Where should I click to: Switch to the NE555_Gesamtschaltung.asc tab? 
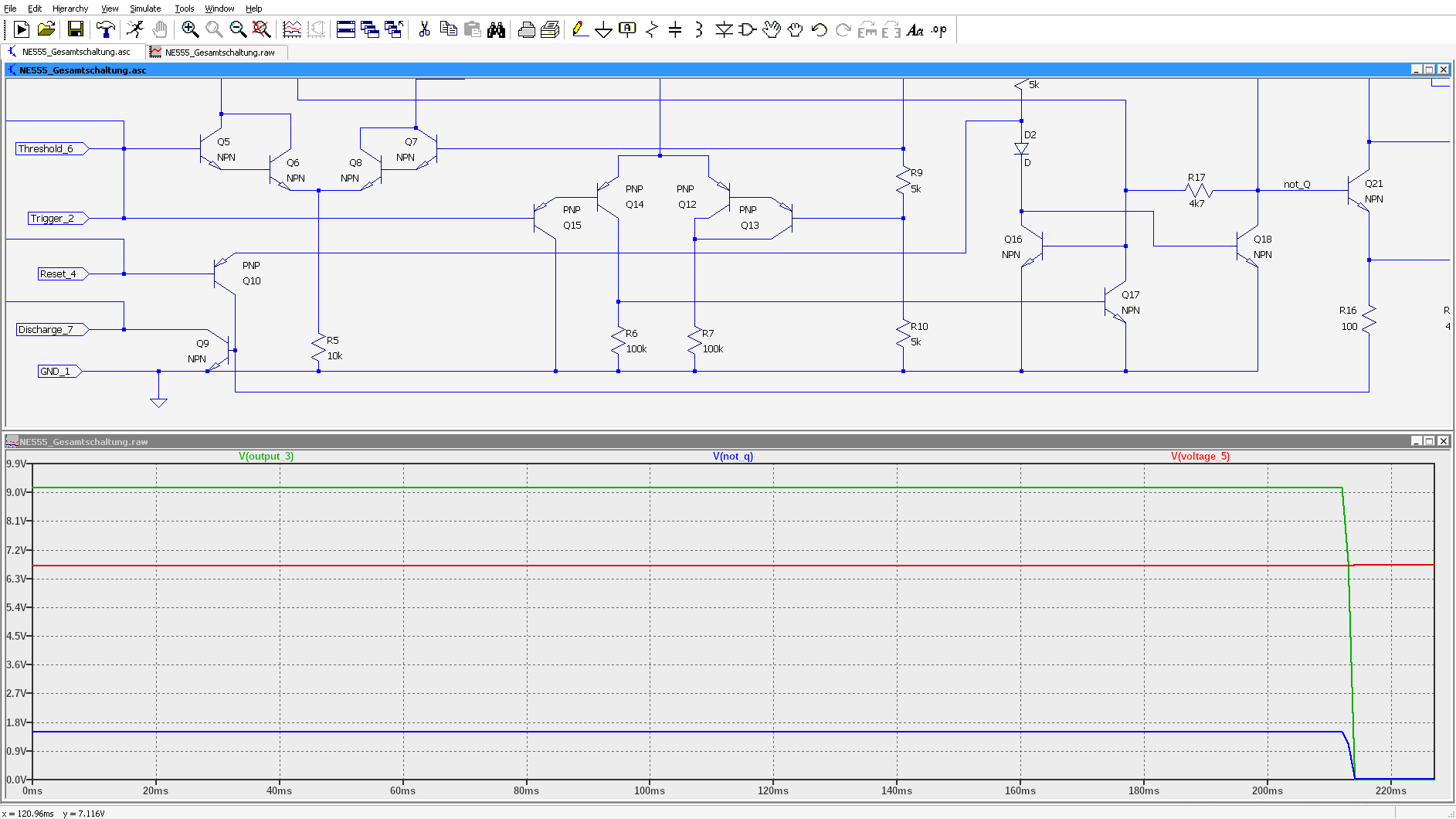point(76,52)
